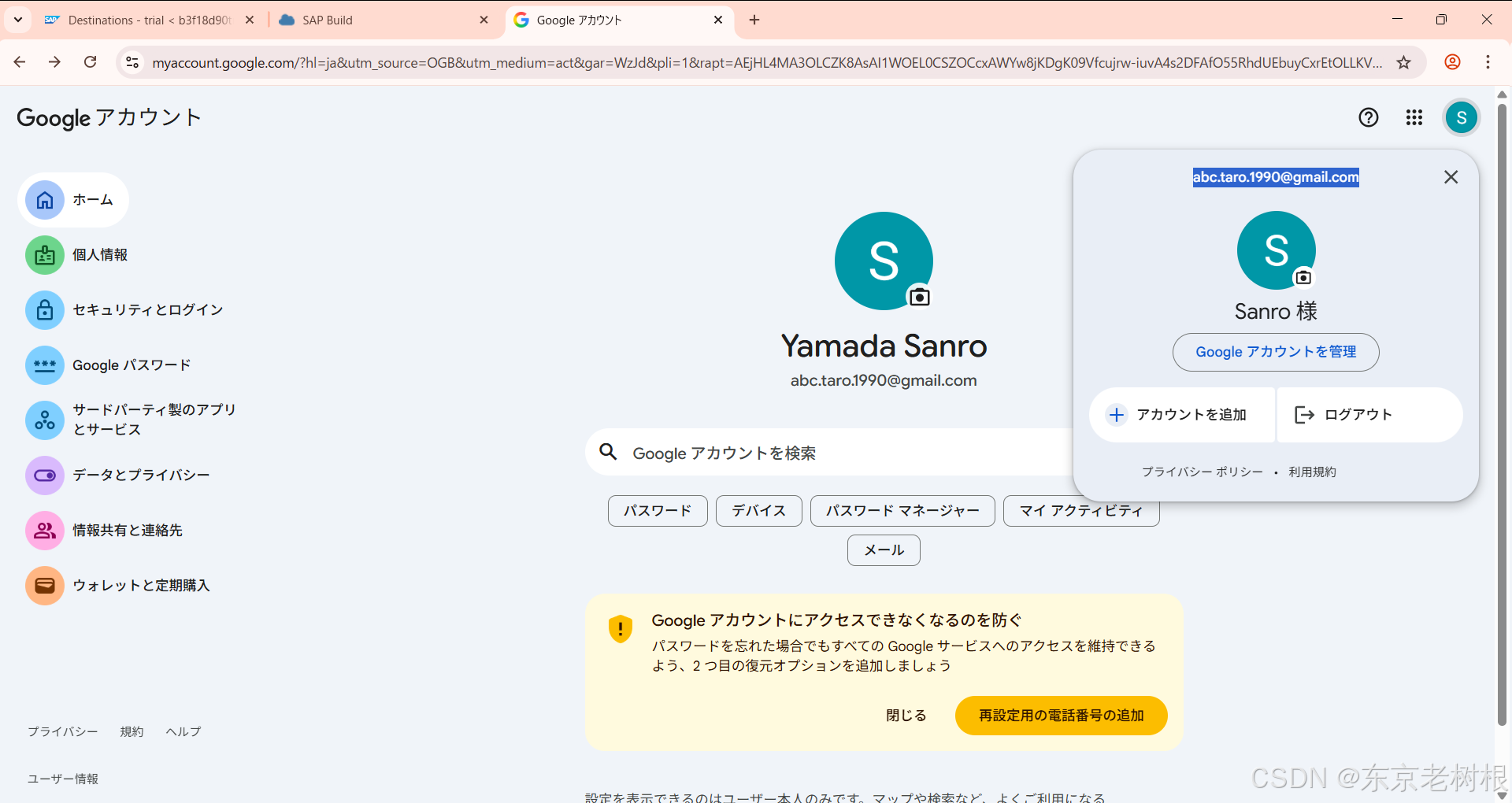The width and height of the screenshot is (1512, 803).
Task: Dismiss the warning with 閉じる
Action: [906, 716]
